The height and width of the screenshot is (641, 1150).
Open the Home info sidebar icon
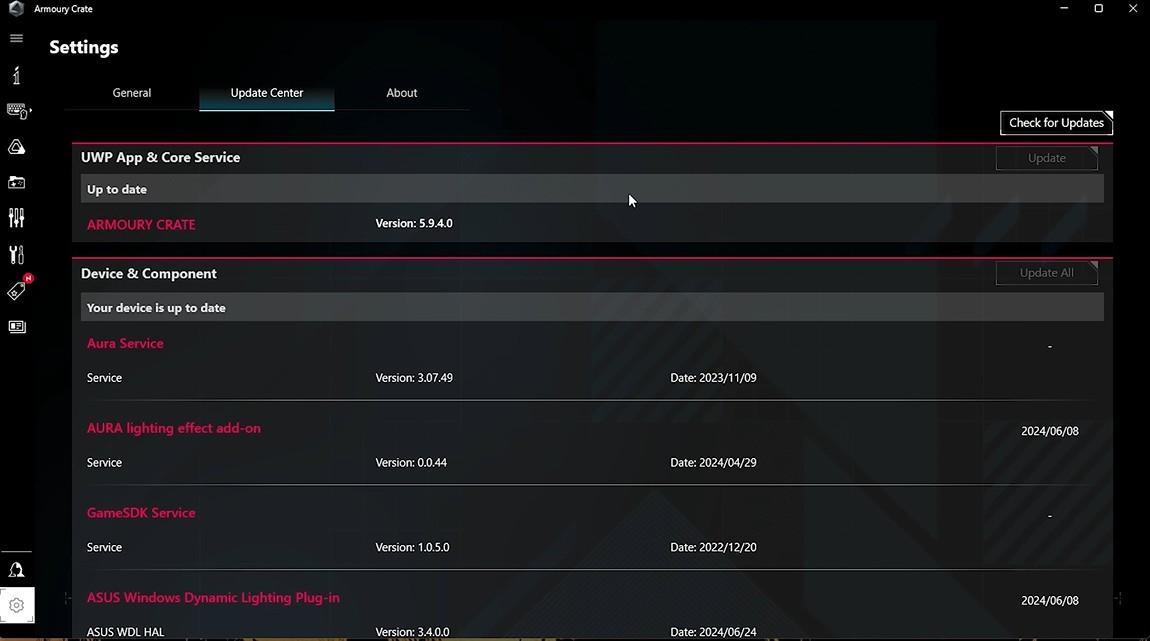point(16,75)
